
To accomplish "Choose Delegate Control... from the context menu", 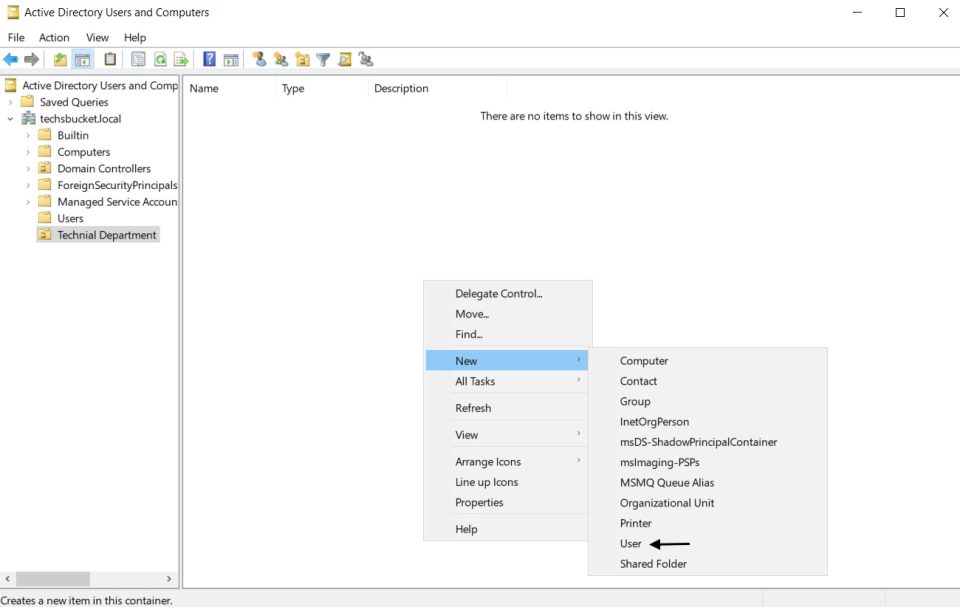I will pos(508,293).
